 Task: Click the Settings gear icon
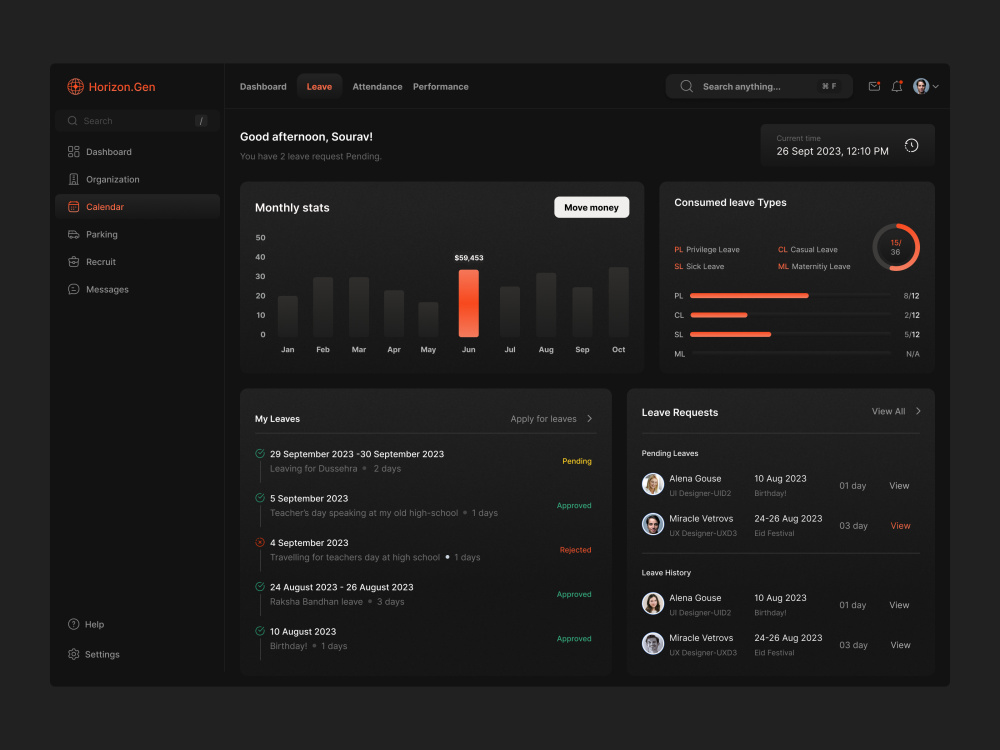pos(73,654)
